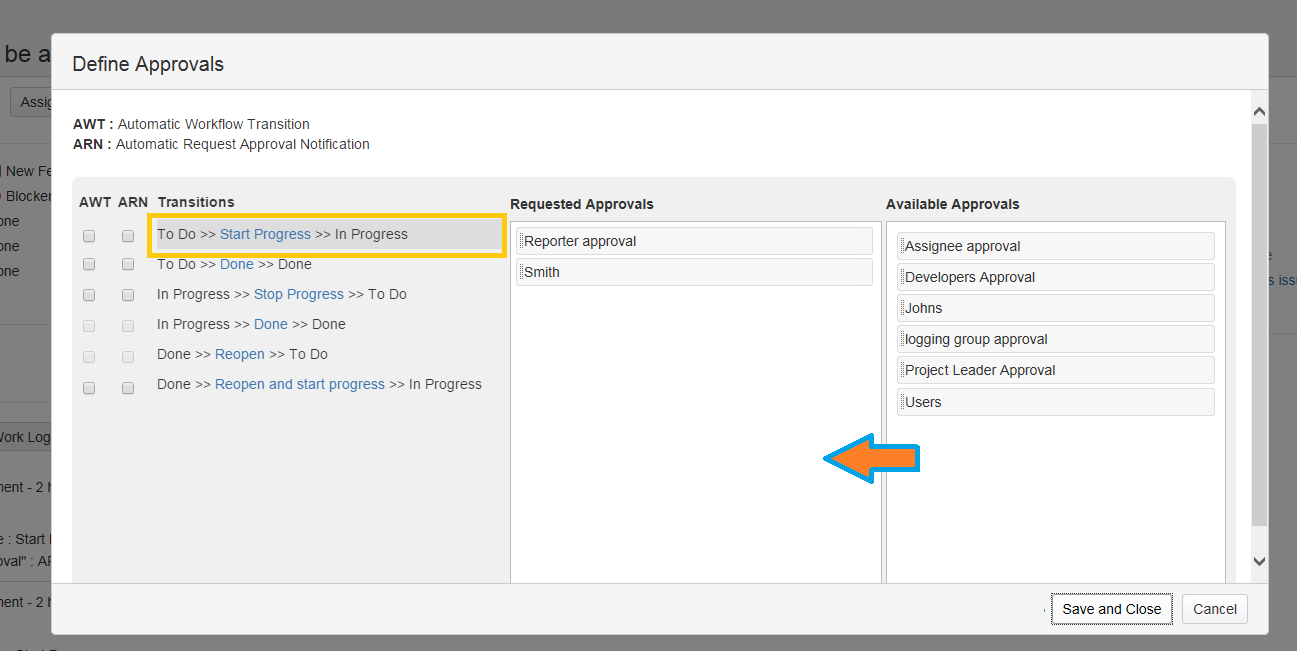Select the Reopen and start progress link

pos(299,384)
